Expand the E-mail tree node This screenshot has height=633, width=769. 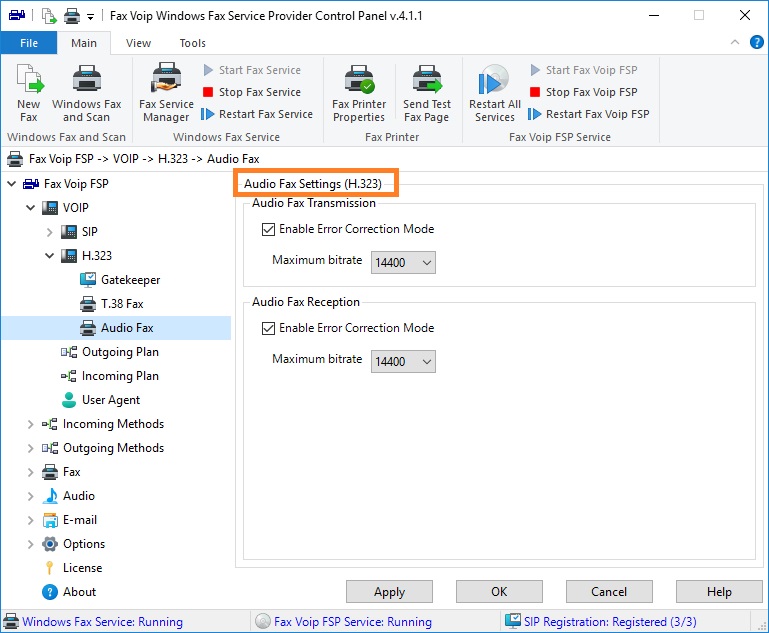coord(30,520)
